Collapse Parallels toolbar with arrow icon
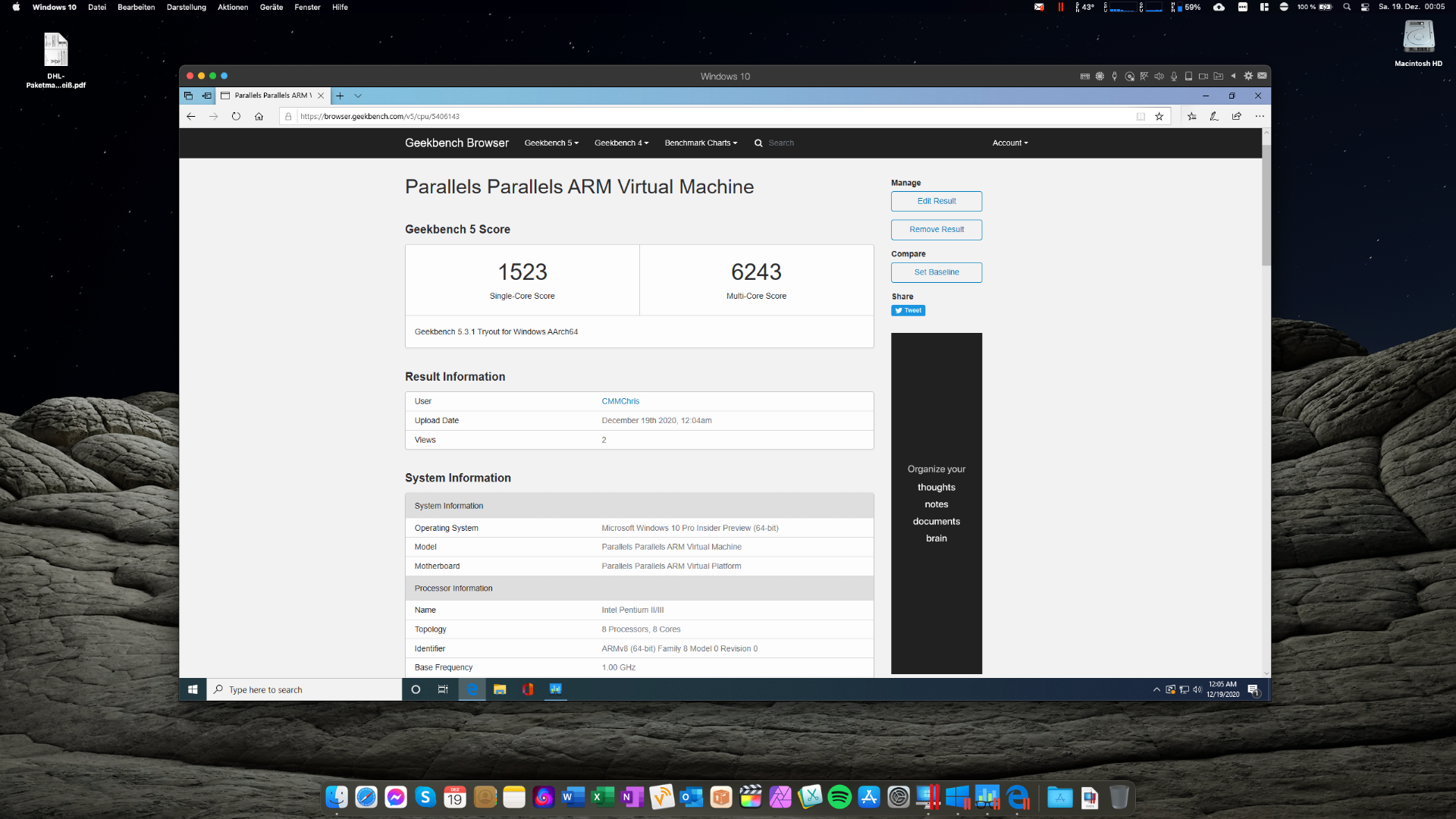The image size is (1456, 819). pos(1233,76)
